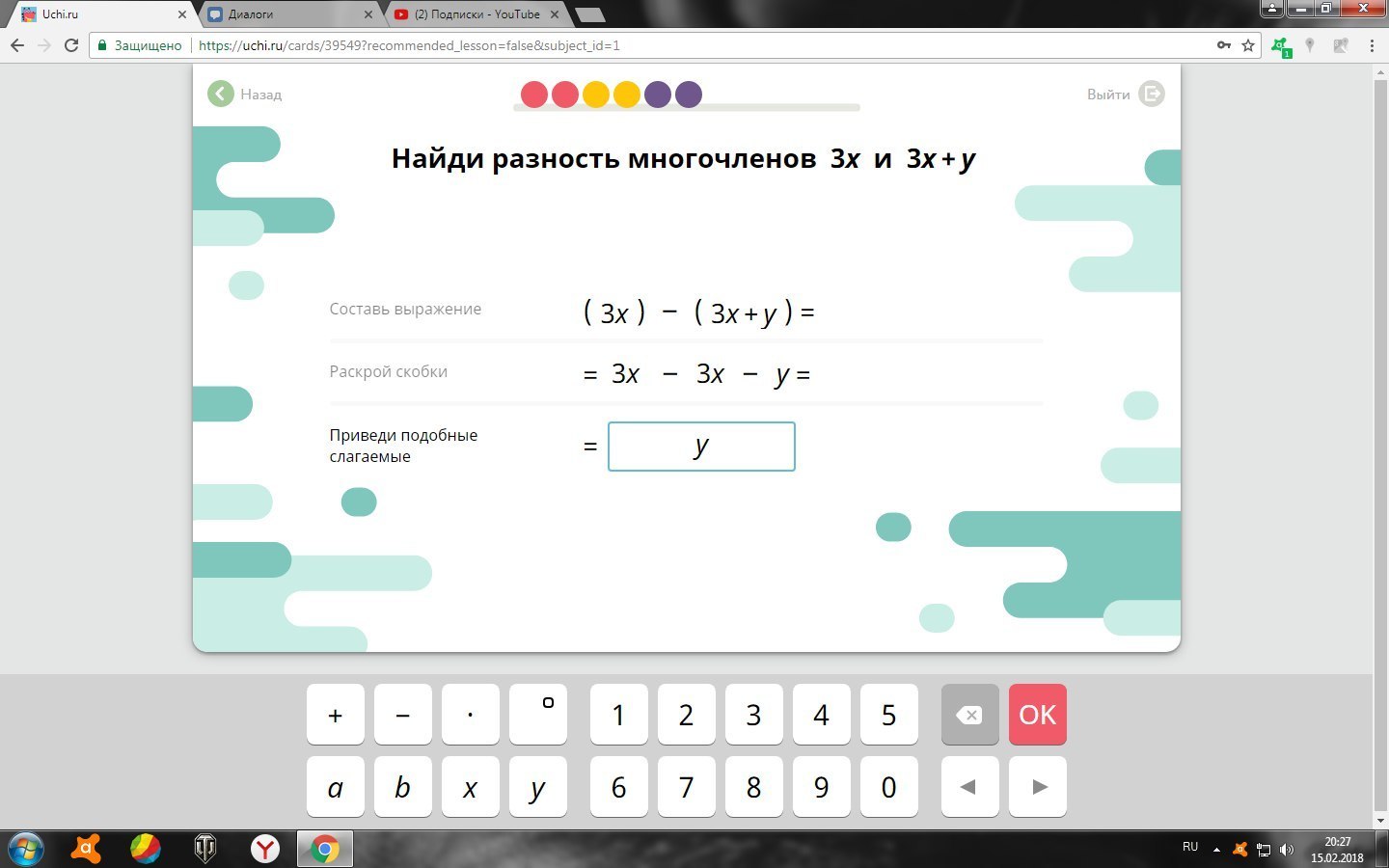Click the first red progress dot
1389x868 pixels.
click(534, 95)
